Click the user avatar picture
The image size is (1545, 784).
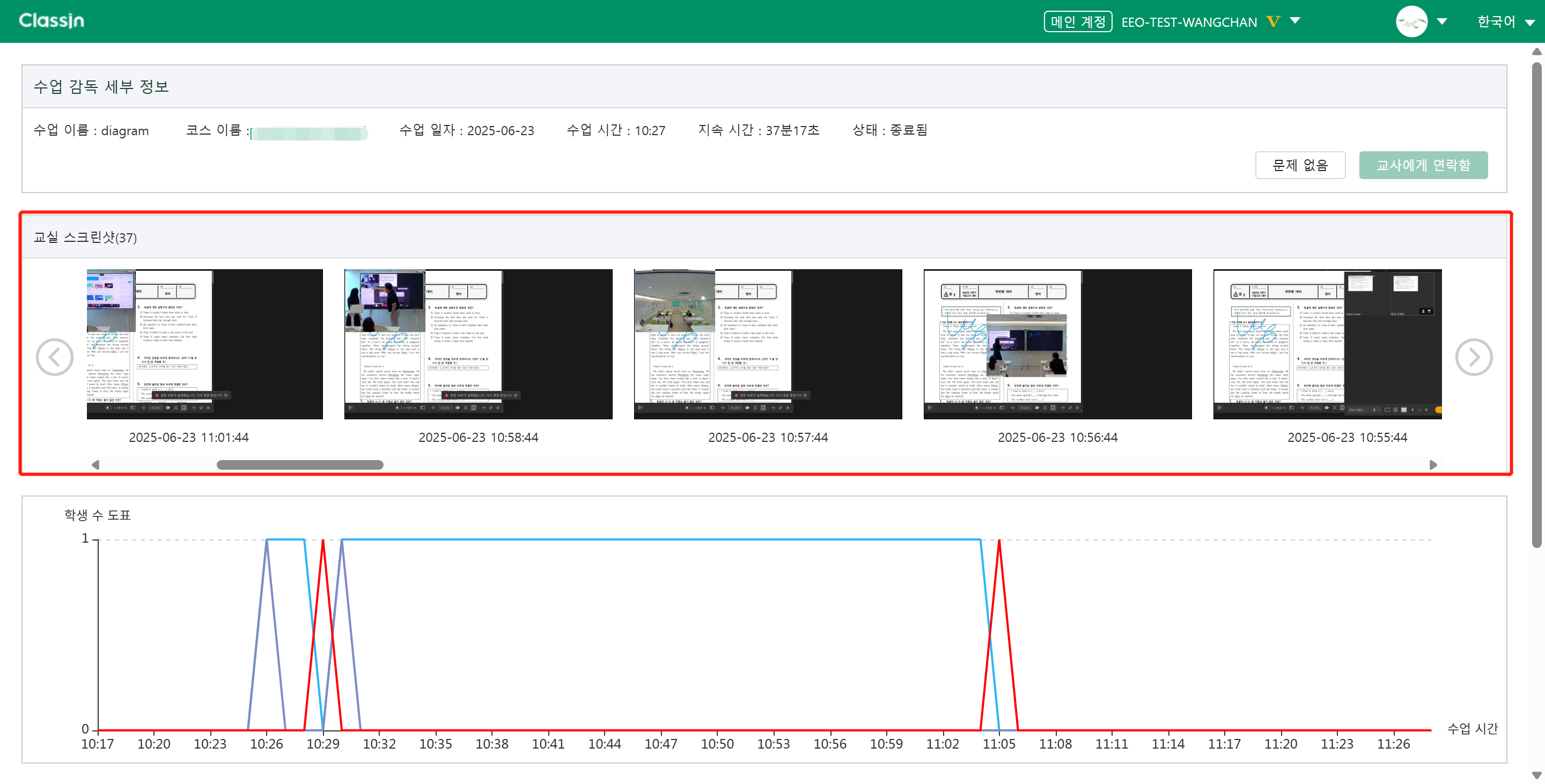coord(1411,21)
